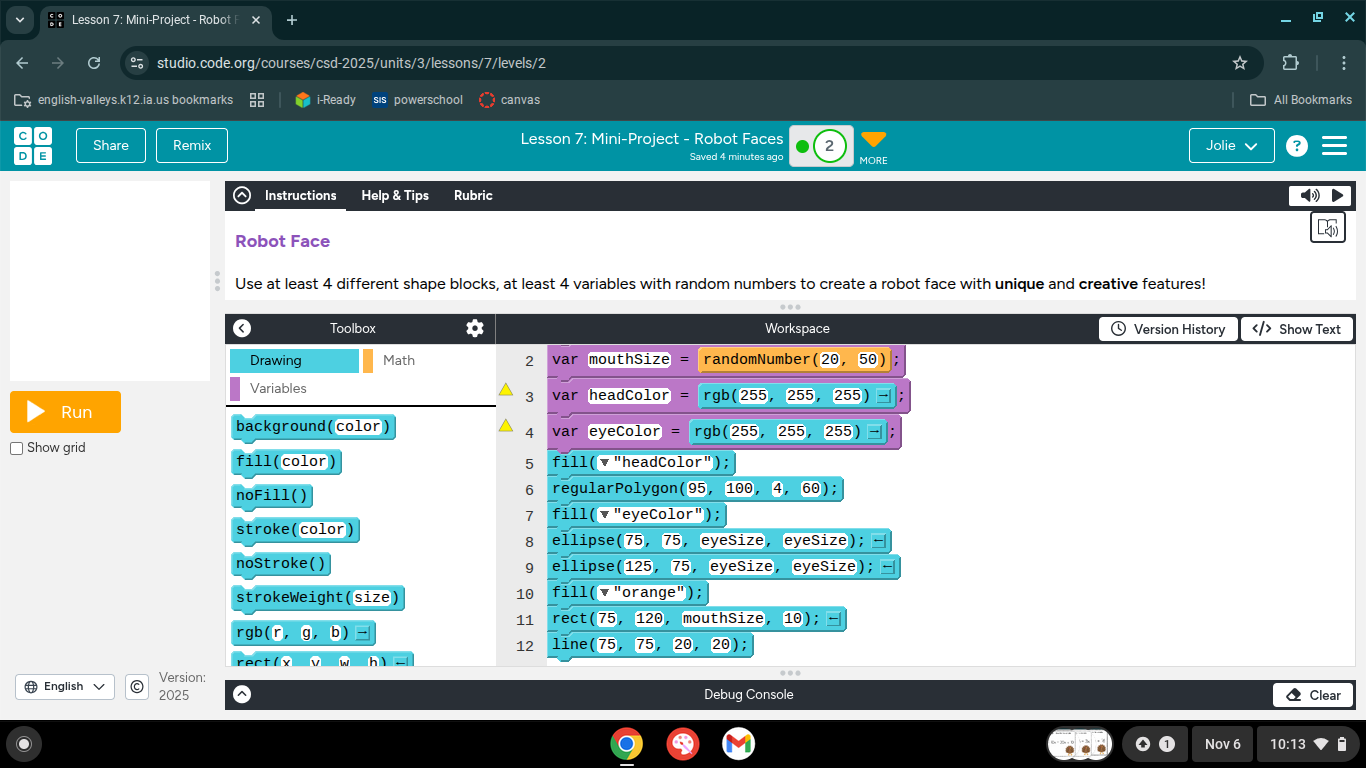
Task: Bookmark this page with star icon
Action: [1240, 63]
